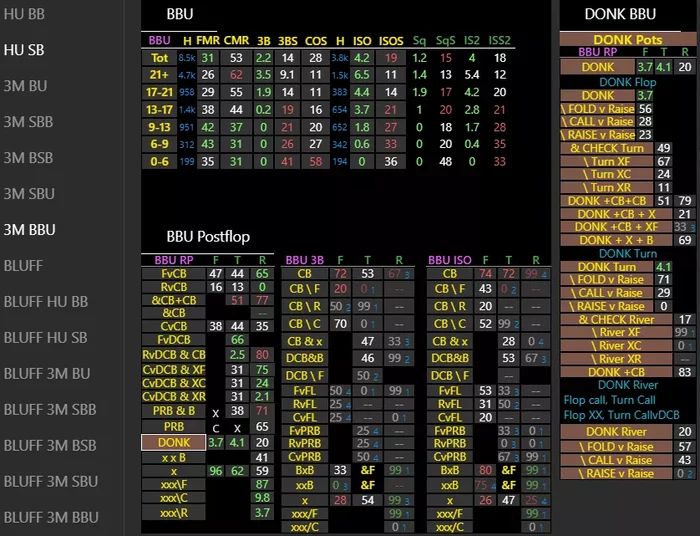Click the 0-6 stack row label
Image resolution: width=700 pixels, height=536 pixels.
159,162
